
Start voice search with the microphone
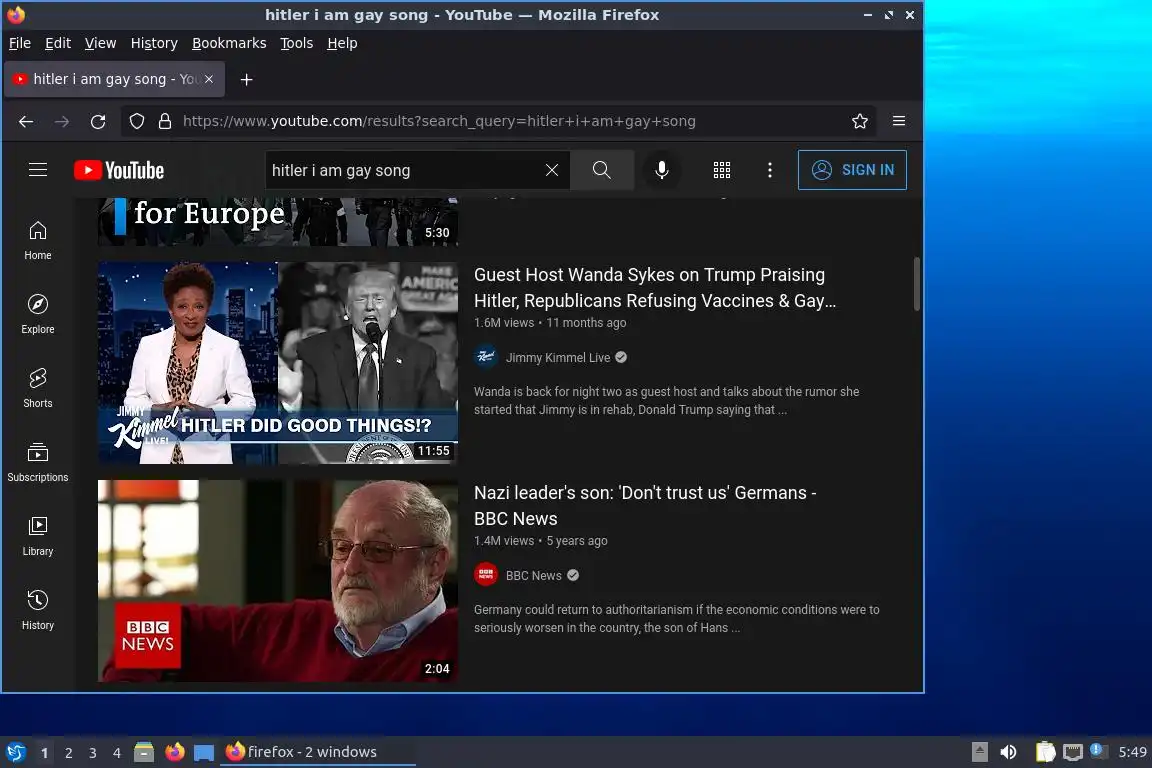coord(661,170)
